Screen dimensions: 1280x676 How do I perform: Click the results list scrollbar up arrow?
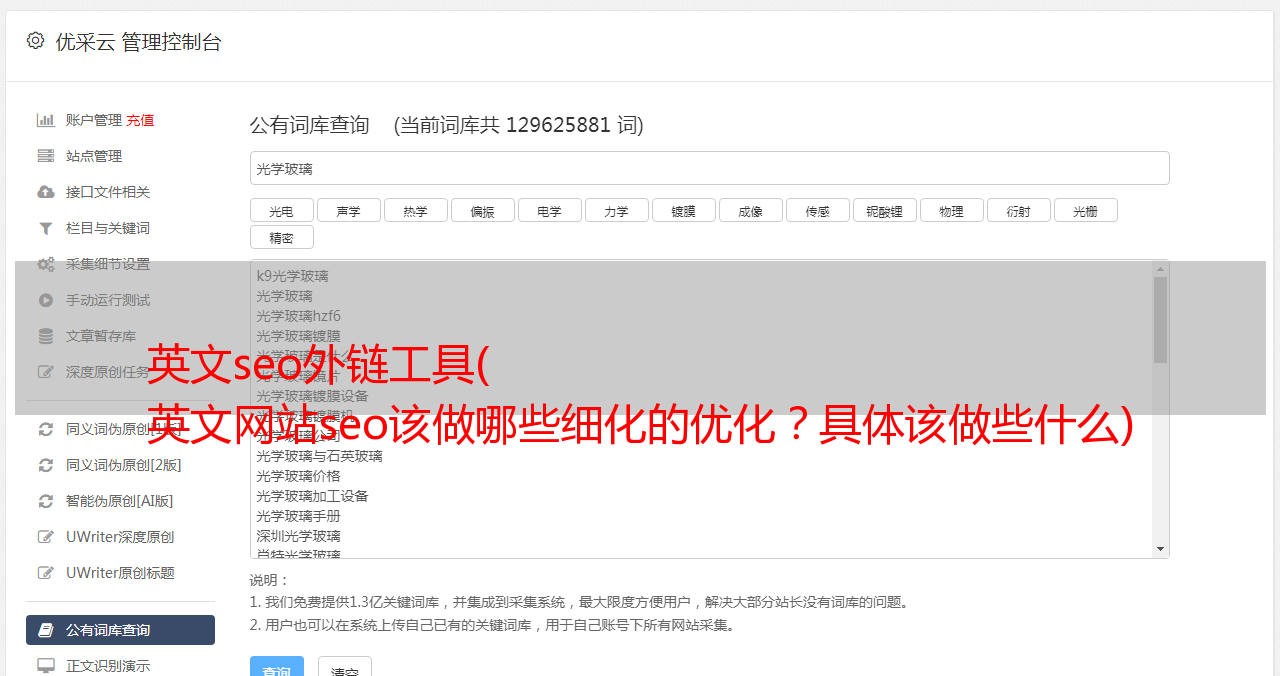(1161, 269)
